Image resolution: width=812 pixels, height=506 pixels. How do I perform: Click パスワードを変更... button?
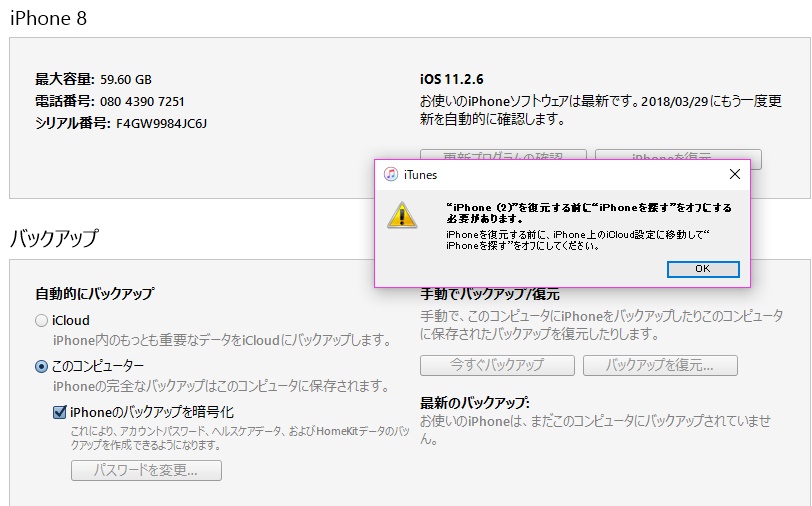pyautogui.click(x=146, y=470)
